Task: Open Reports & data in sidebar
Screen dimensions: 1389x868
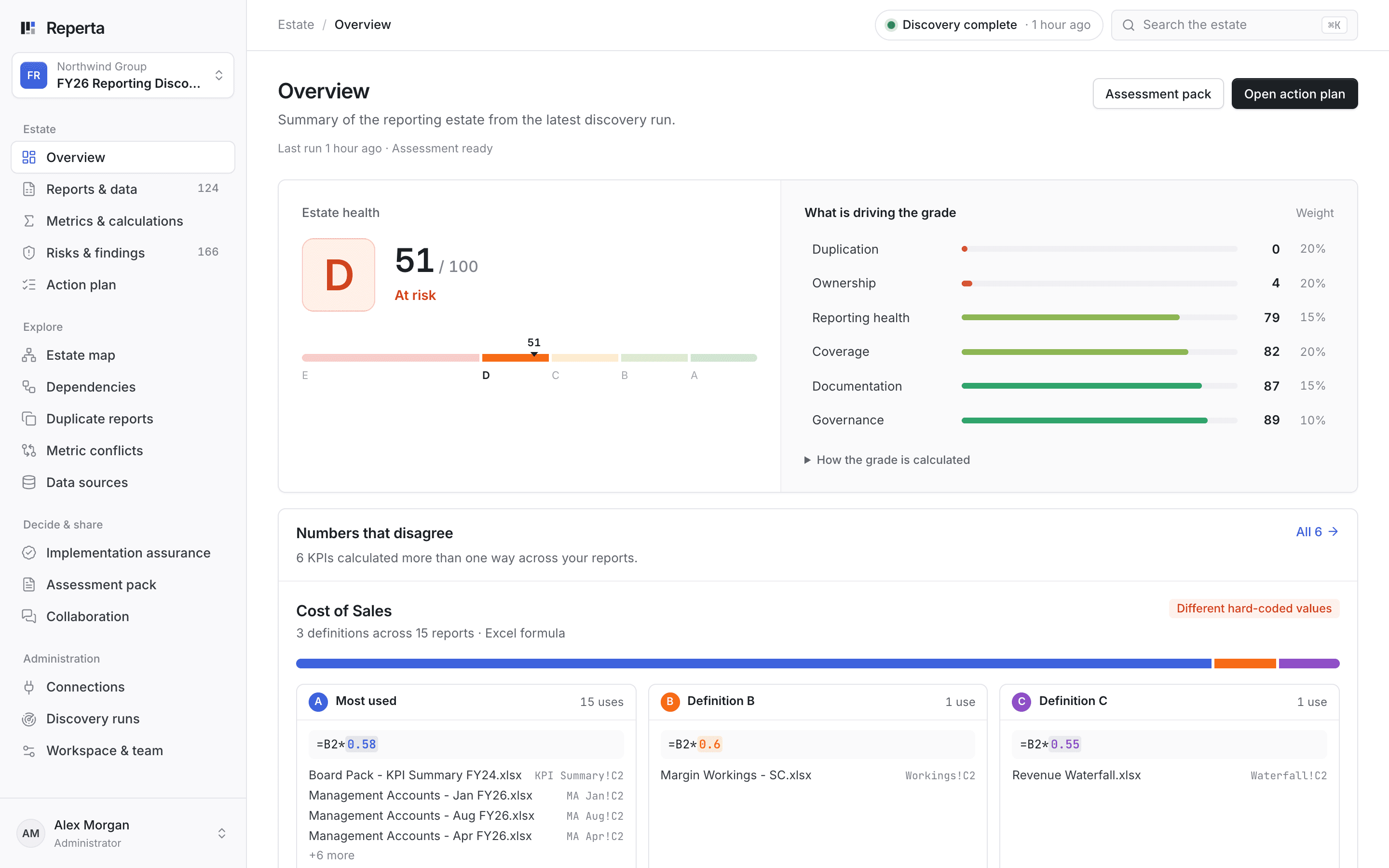Action: (x=123, y=189)
